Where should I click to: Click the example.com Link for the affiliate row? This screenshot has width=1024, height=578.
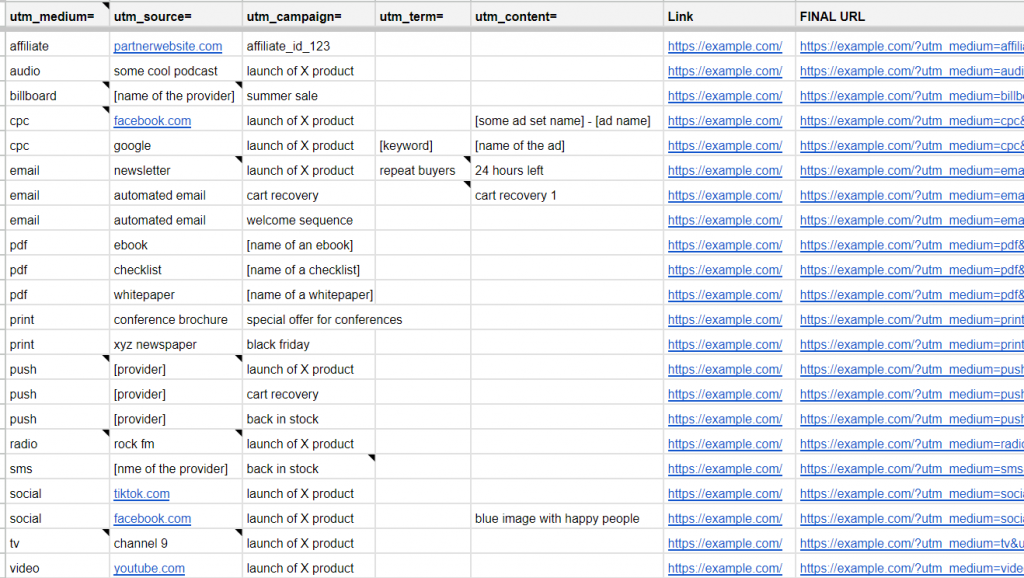(724, 45)
